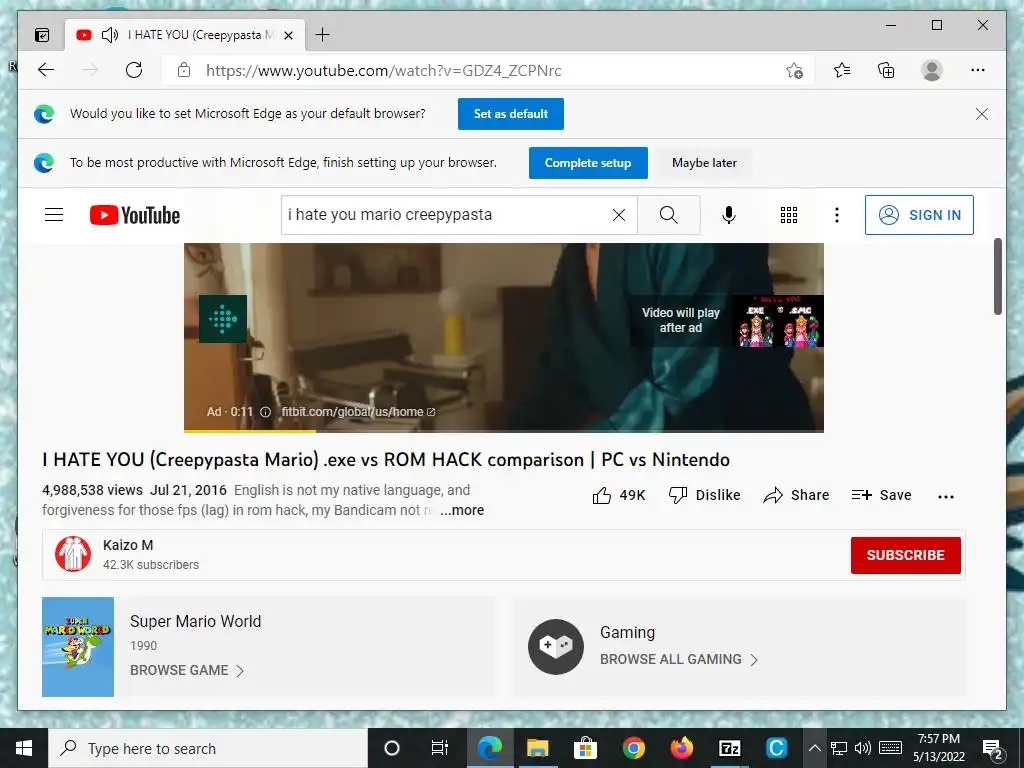Go to YouTube home via logo

pyautogui.click(x=135, y=215)
